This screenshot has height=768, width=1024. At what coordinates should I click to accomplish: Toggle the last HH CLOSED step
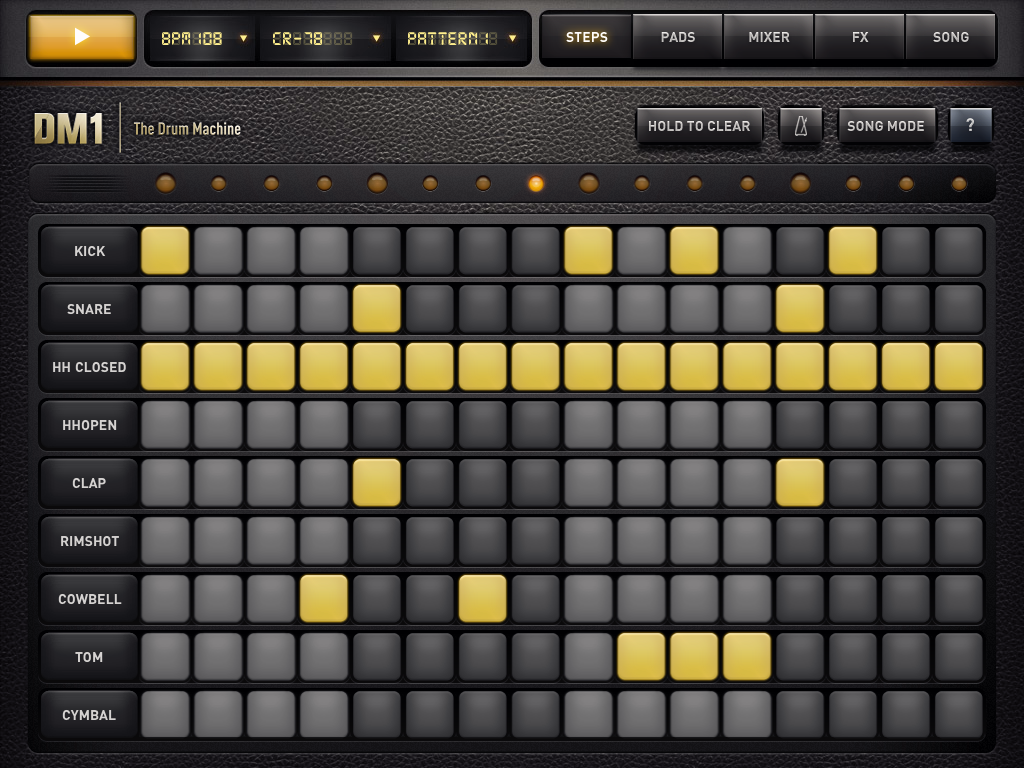(x=959, y=367)
